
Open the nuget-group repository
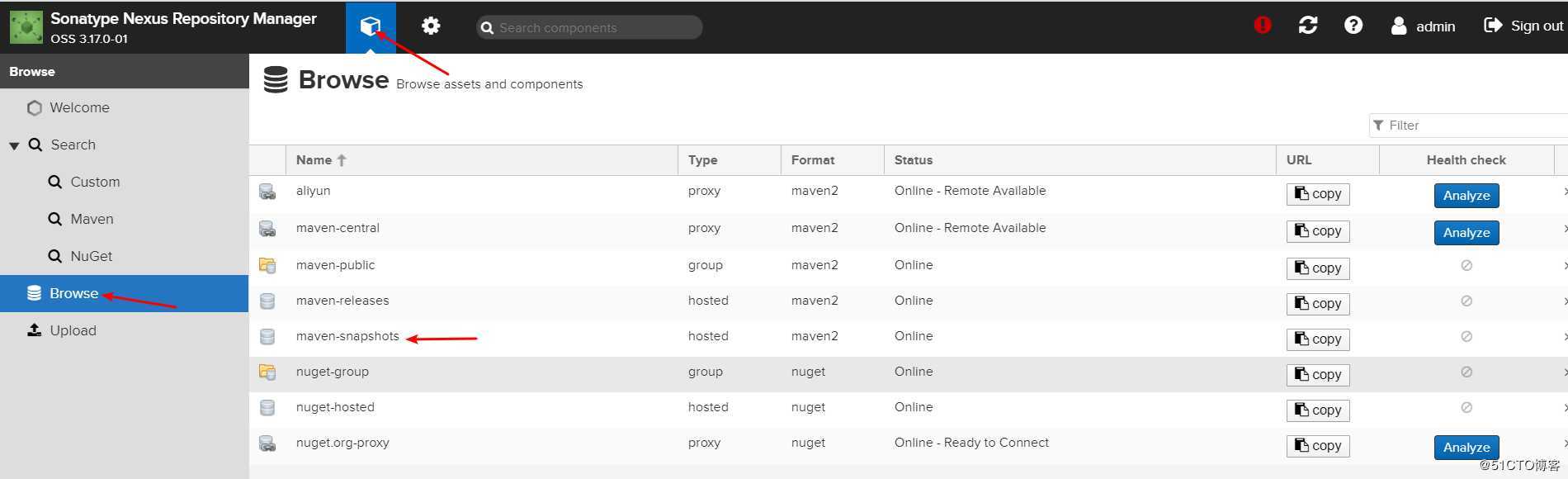click(x=908, y=374)
